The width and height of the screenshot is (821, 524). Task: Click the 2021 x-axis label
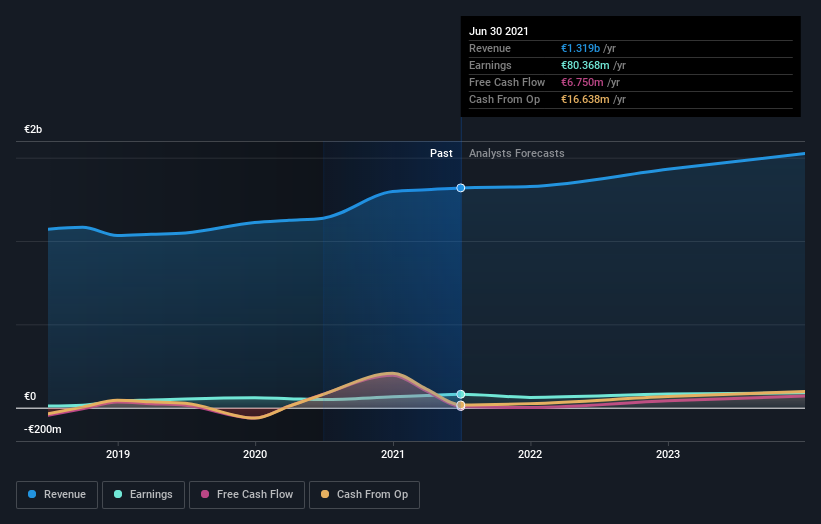click(393, 454)
